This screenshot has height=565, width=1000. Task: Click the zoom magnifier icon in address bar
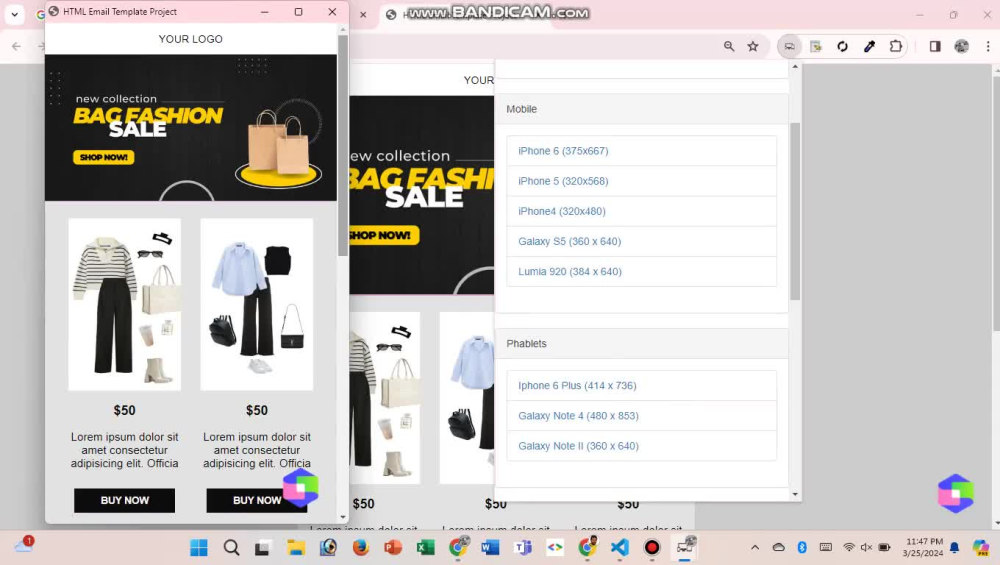click(x=729, y=46)
